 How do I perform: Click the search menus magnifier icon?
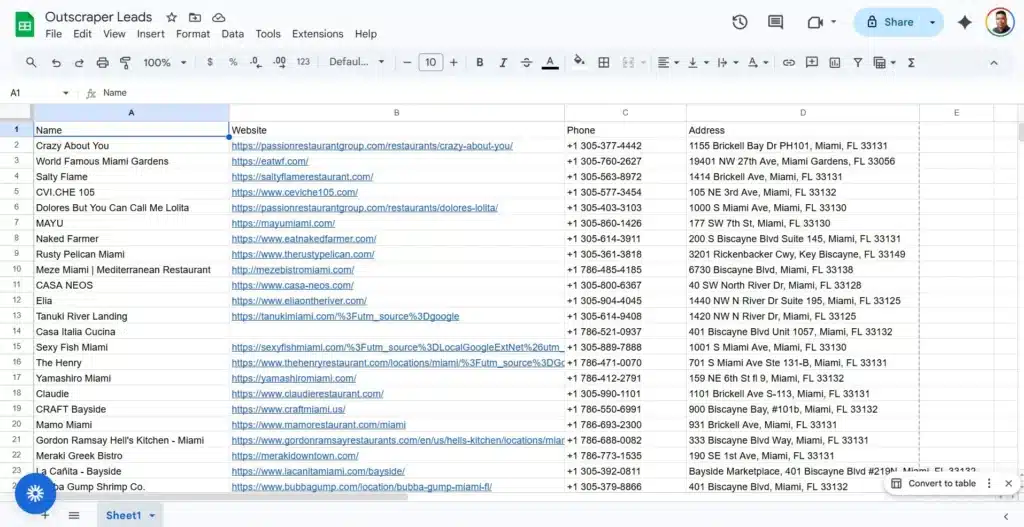[31, 63]
